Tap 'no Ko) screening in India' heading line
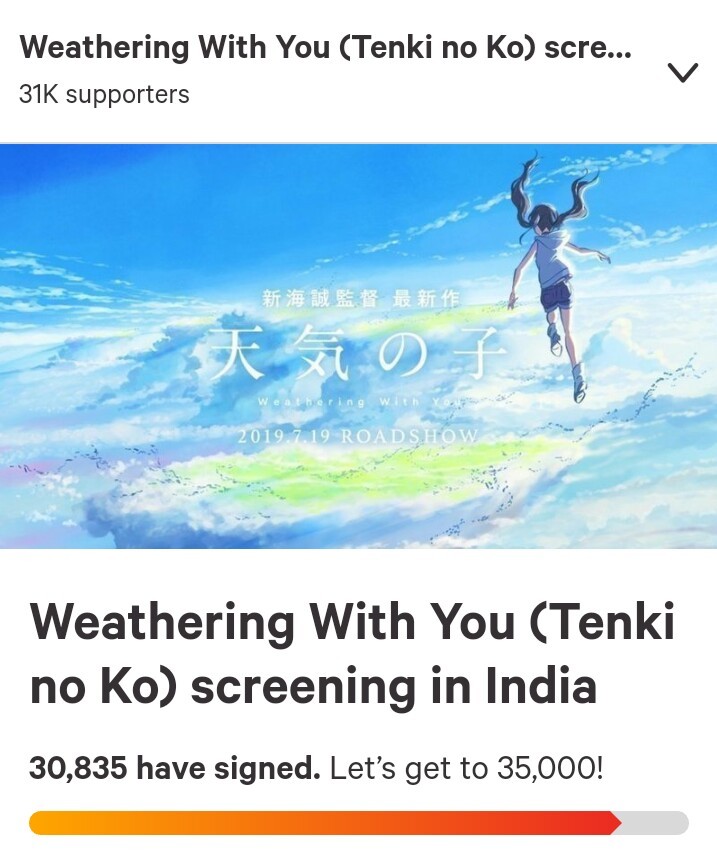Screen dimensions: 717x854 (313, 685)
